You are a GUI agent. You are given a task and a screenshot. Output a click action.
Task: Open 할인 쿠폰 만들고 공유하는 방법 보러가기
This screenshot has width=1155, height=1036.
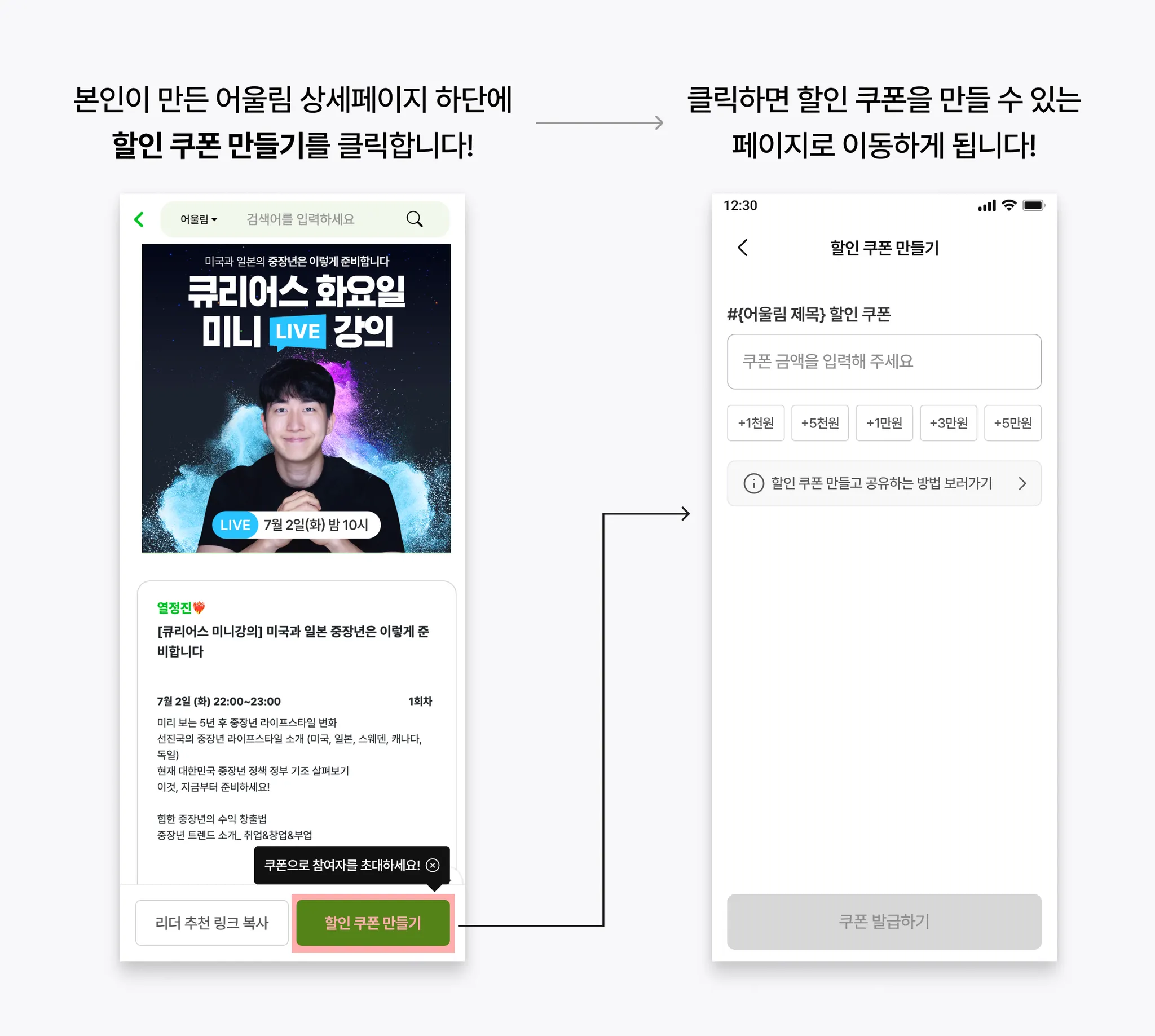884,483
